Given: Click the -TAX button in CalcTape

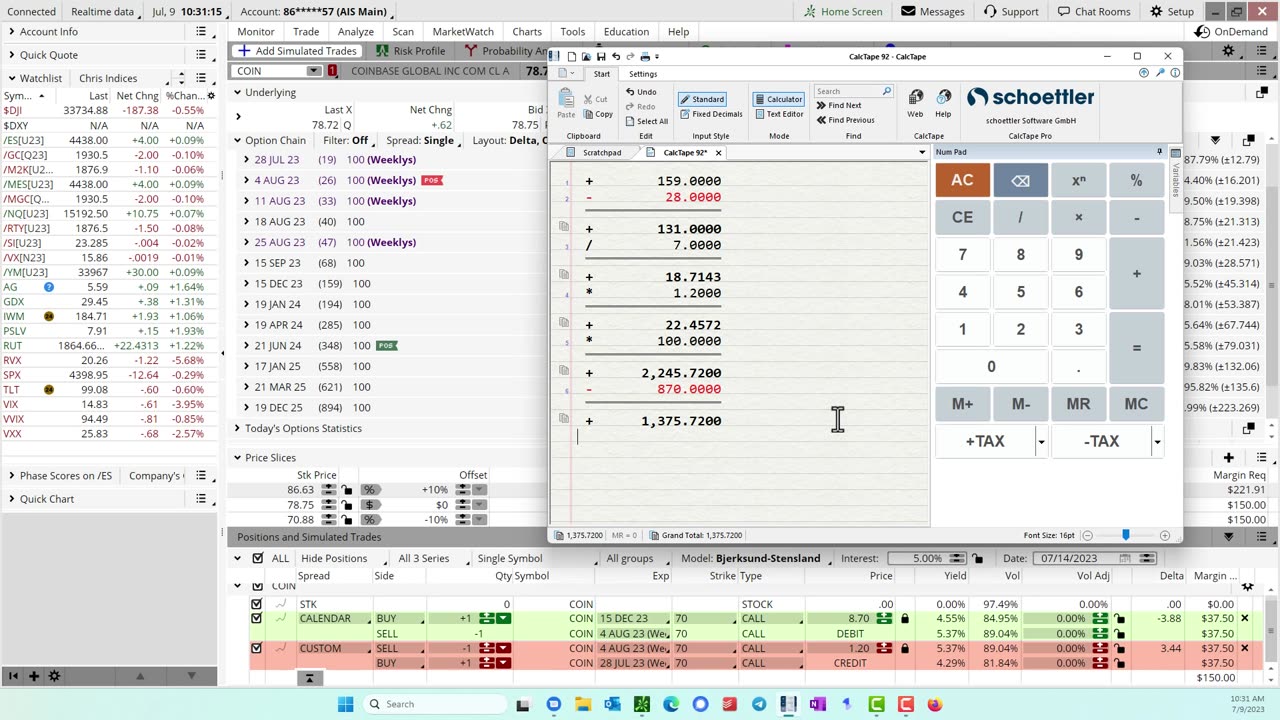Looking at the screenshot, I should 1101,441.
